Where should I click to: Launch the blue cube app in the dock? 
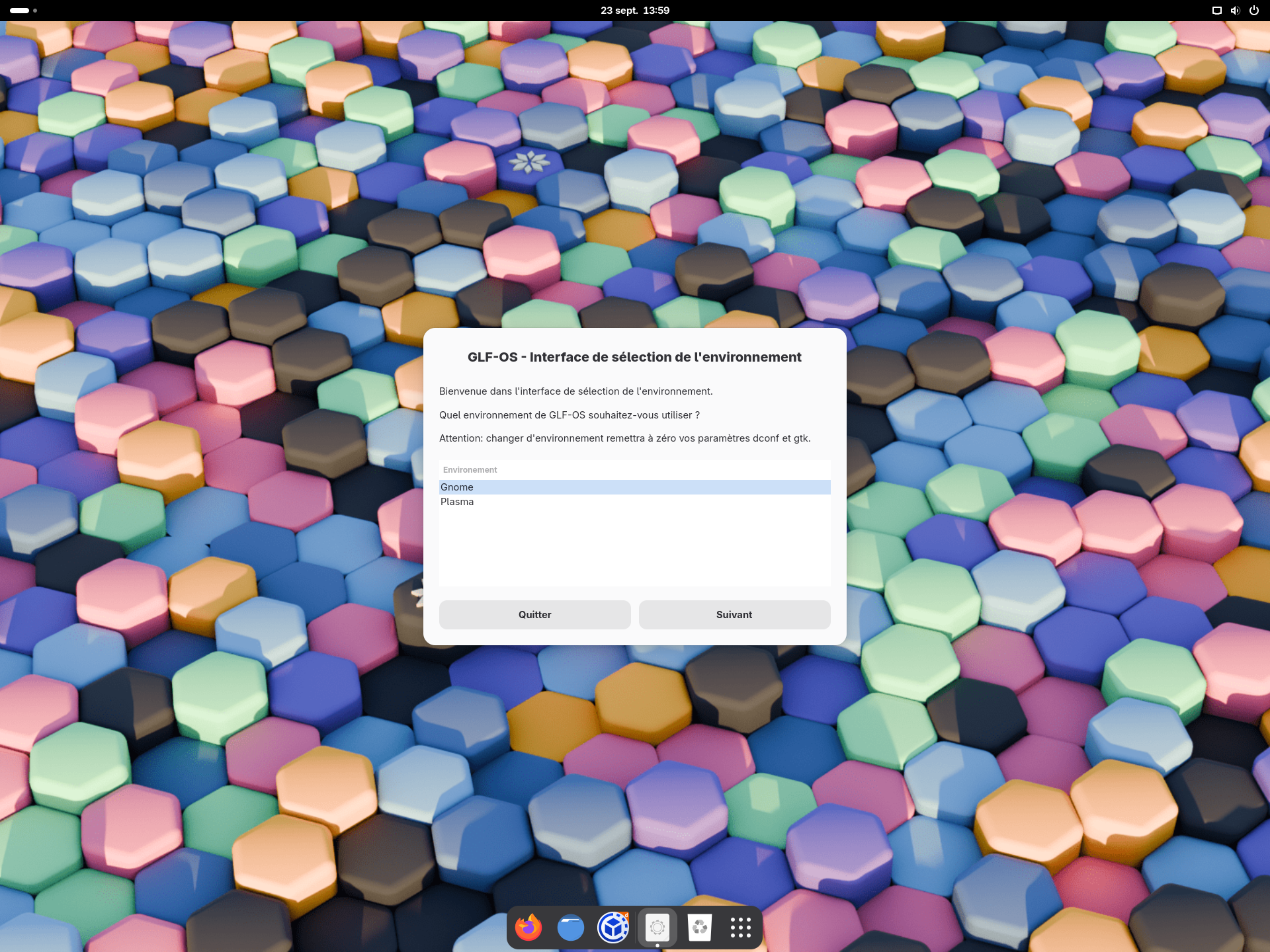point(613,928)
